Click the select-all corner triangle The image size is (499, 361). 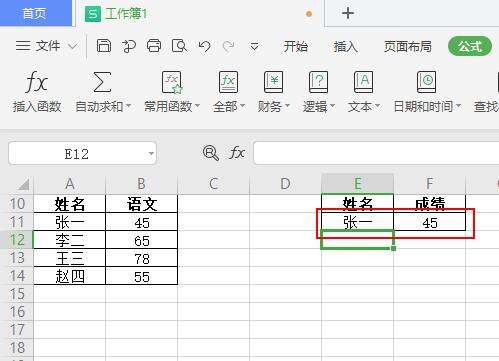coord(23,184)
